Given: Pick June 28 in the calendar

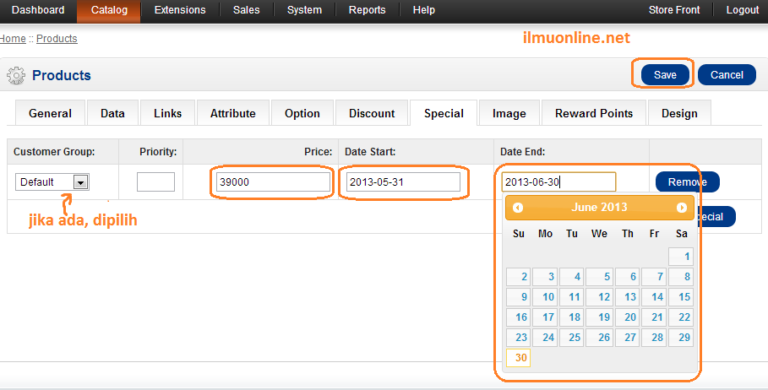Looking at the screenshot, I should [654, 337].
